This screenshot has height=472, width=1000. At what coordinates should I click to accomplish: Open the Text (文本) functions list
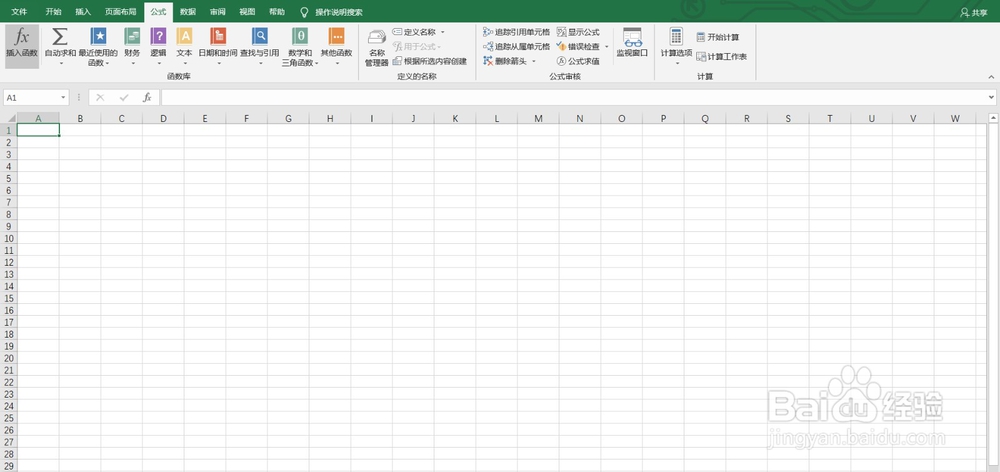(x=184, y=47)
